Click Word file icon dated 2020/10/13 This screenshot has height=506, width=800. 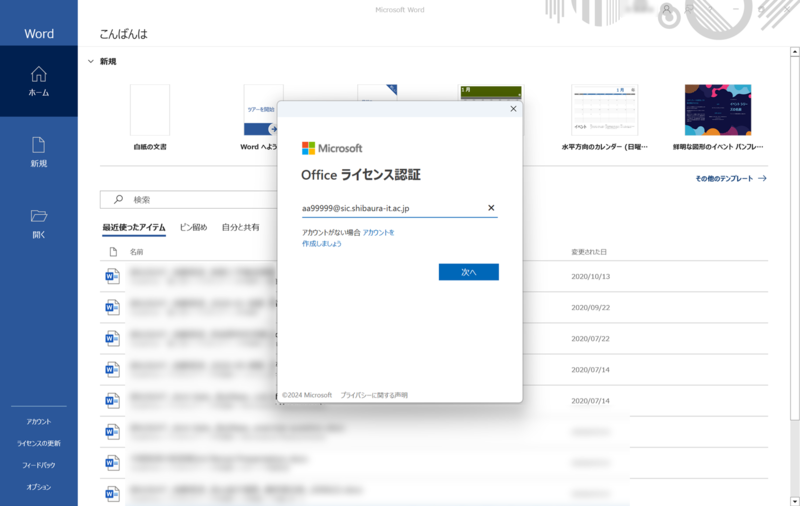(x=112, y=276)
